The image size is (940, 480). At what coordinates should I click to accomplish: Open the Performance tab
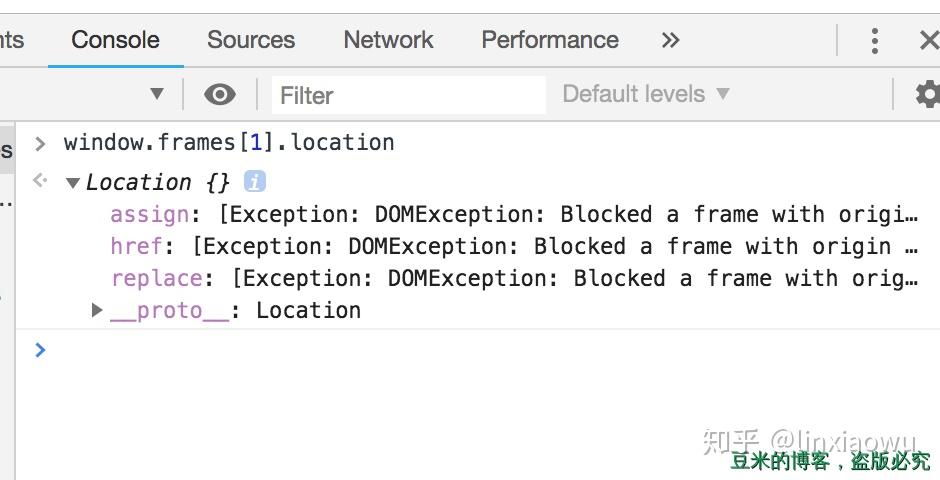point(550,40)
